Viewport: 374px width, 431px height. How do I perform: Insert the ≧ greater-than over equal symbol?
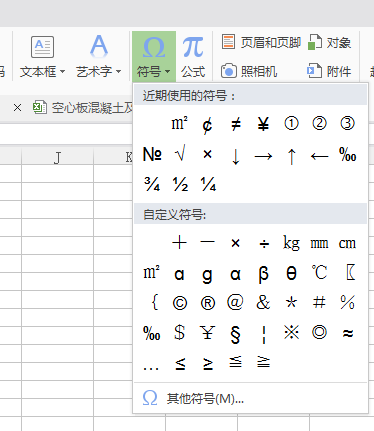pos(263,362)
